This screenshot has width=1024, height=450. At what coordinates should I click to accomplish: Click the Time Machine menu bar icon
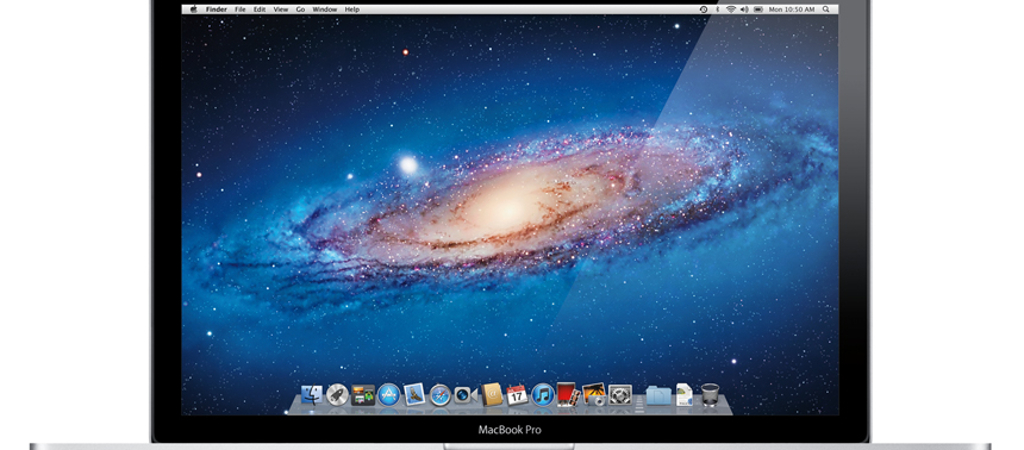click(x=703, y=9)
